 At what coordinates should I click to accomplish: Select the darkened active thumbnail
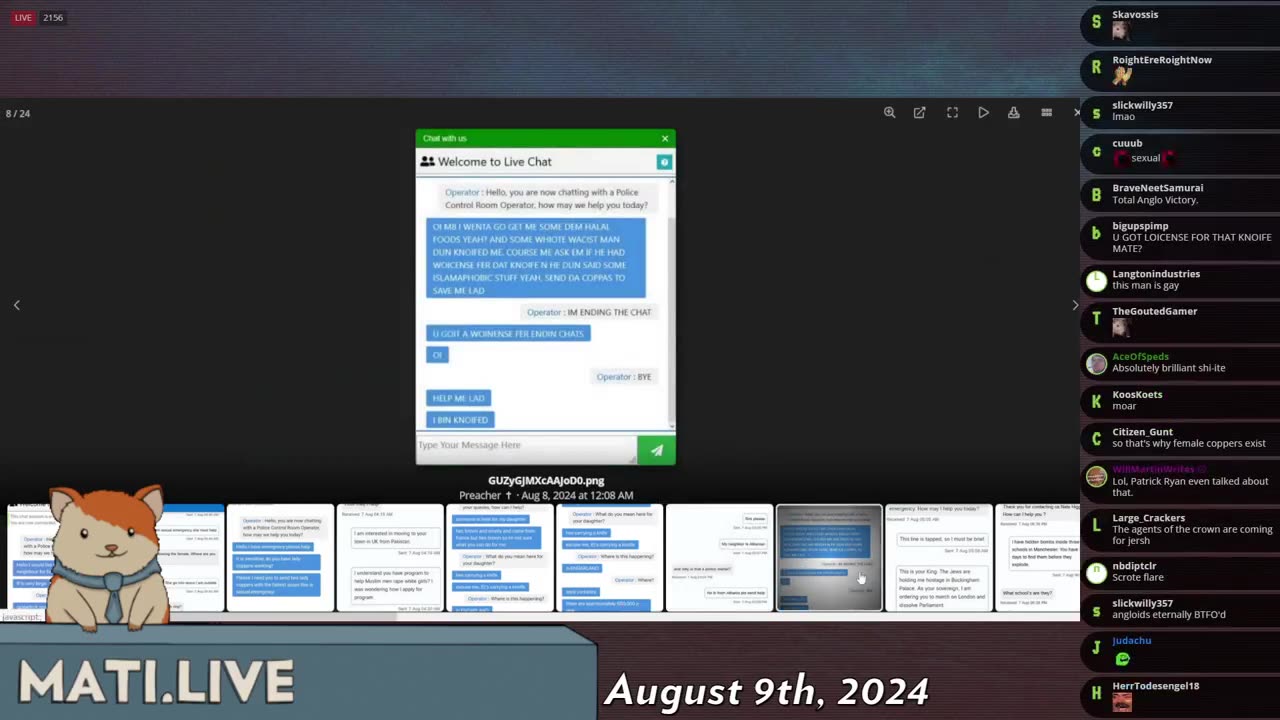pyautogui.click(x=829, y=558)
